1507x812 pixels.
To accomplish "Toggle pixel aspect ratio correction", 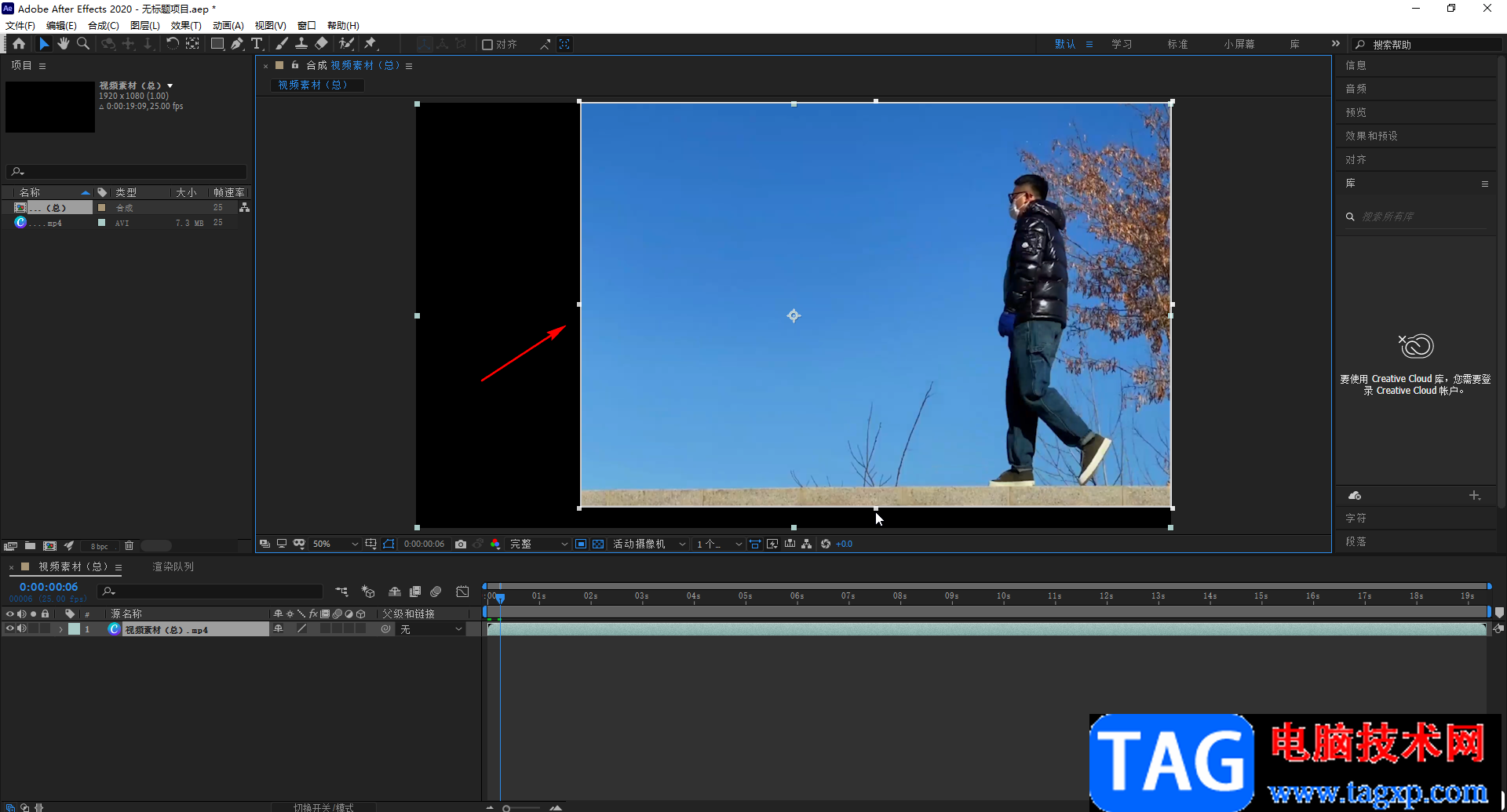I will (754, 544).
